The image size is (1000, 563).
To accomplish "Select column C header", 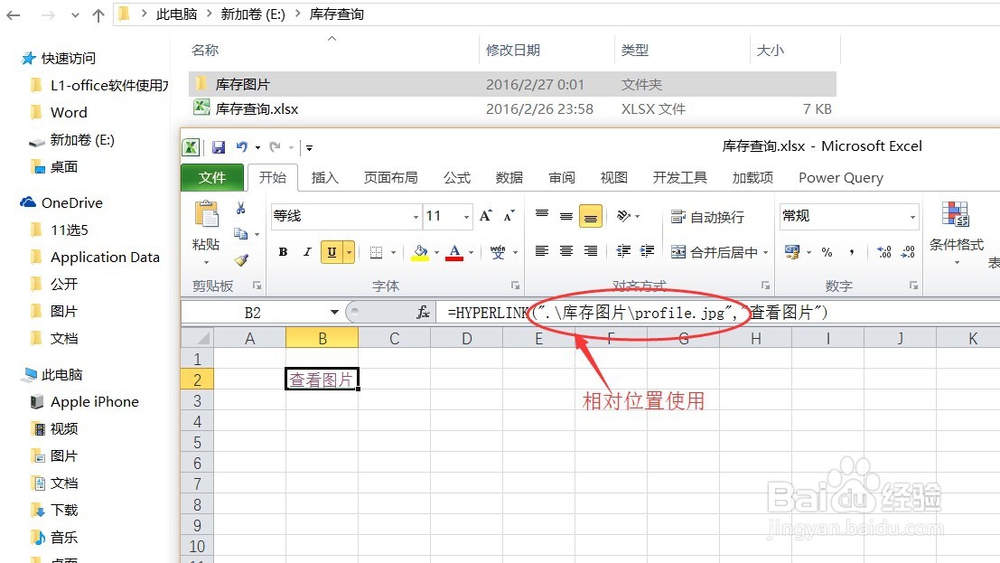I will (394, 339).
